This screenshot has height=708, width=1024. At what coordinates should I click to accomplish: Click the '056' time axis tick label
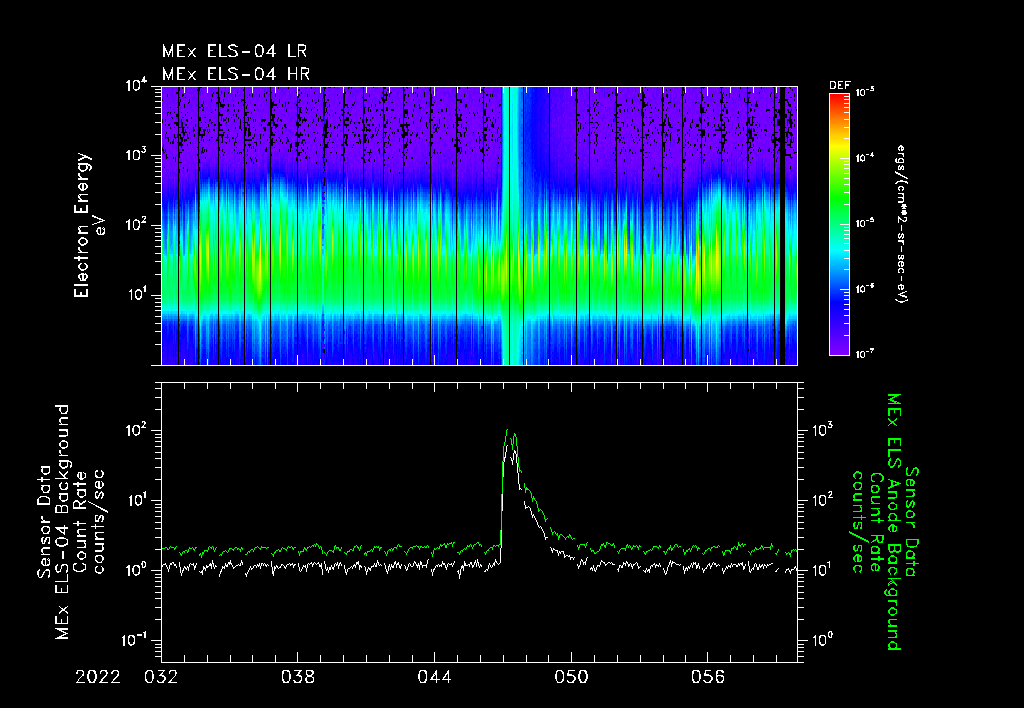point(708,677)
